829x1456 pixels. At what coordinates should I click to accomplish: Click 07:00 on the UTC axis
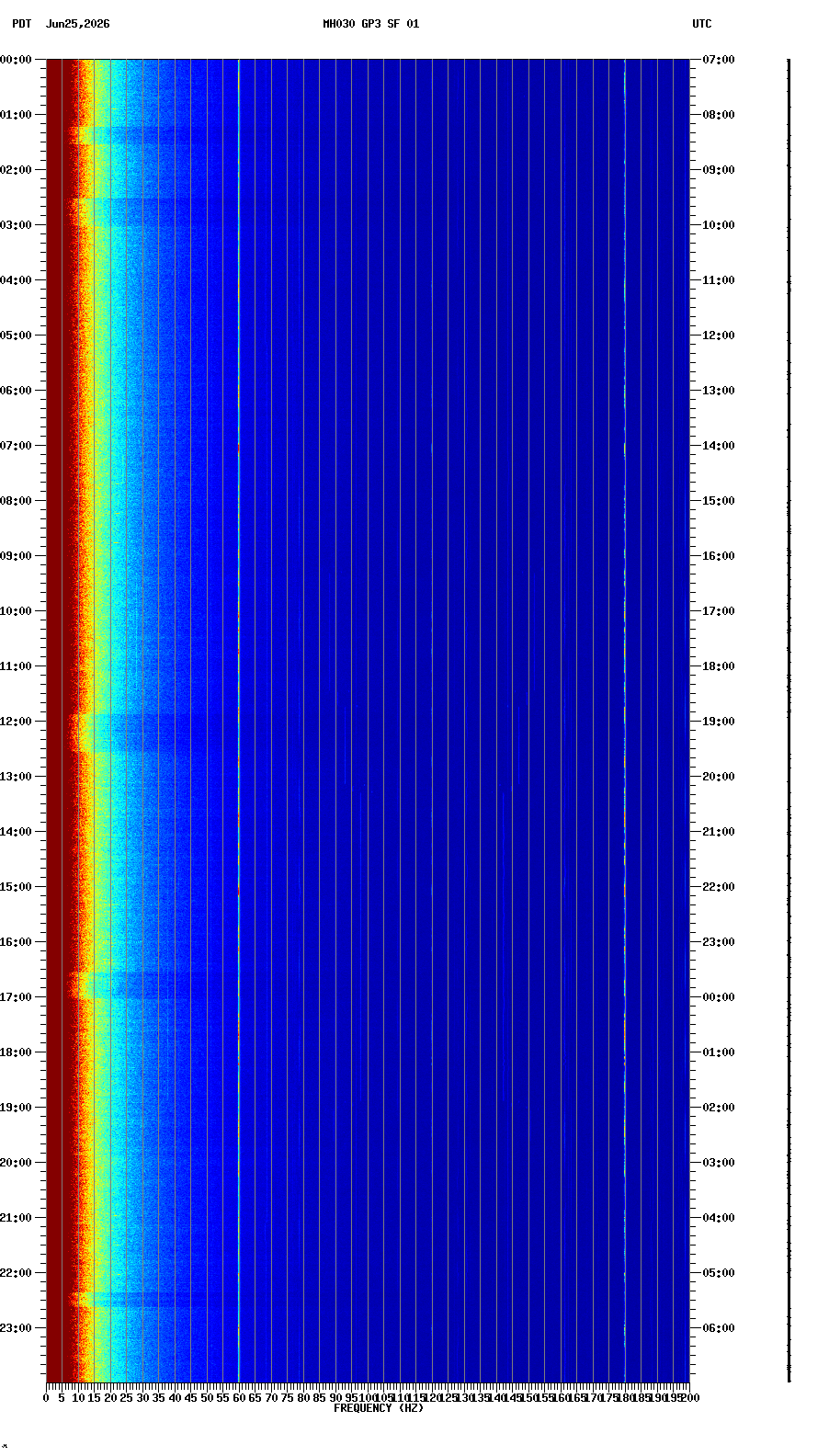tap(719, 60)
